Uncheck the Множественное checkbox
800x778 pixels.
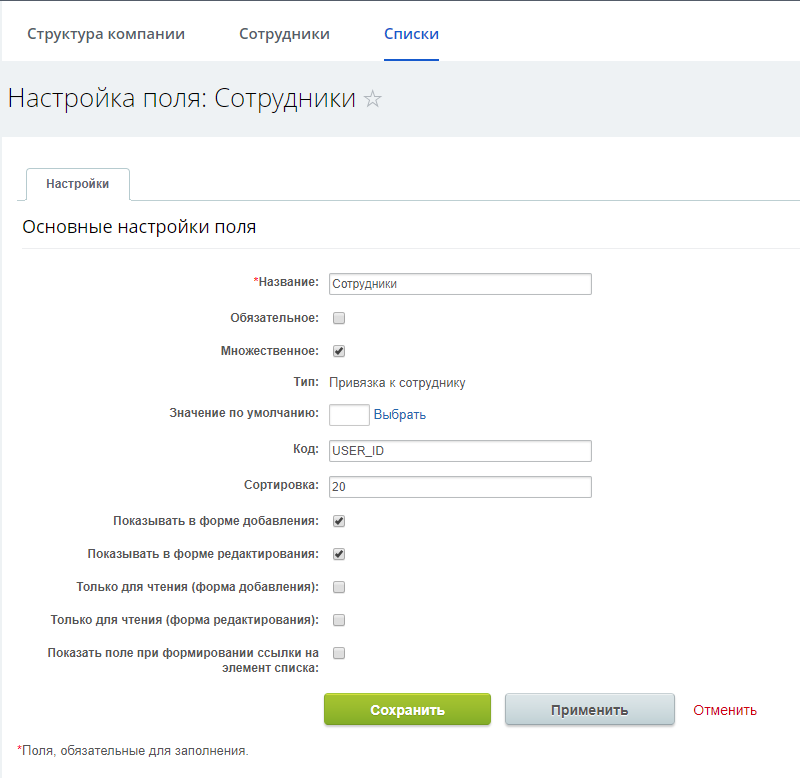339,351
